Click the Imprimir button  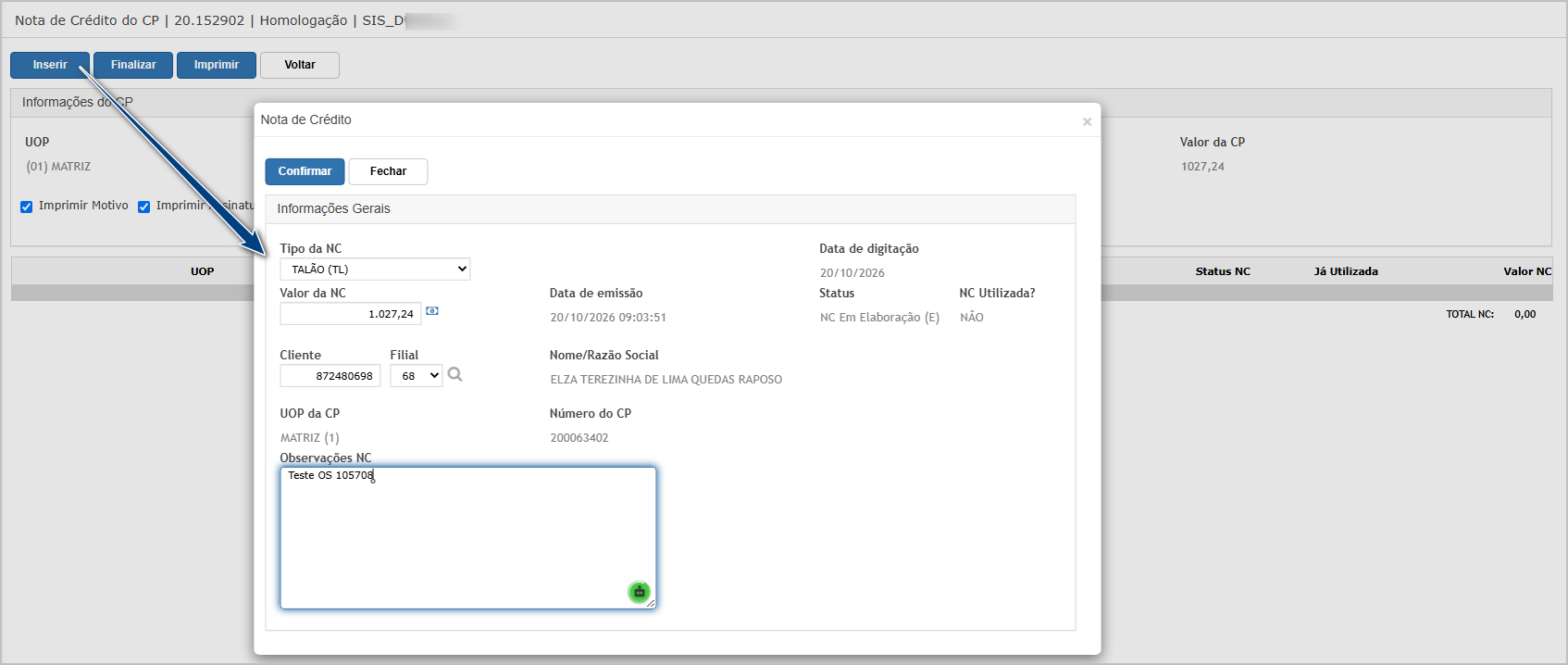point(217,65)
